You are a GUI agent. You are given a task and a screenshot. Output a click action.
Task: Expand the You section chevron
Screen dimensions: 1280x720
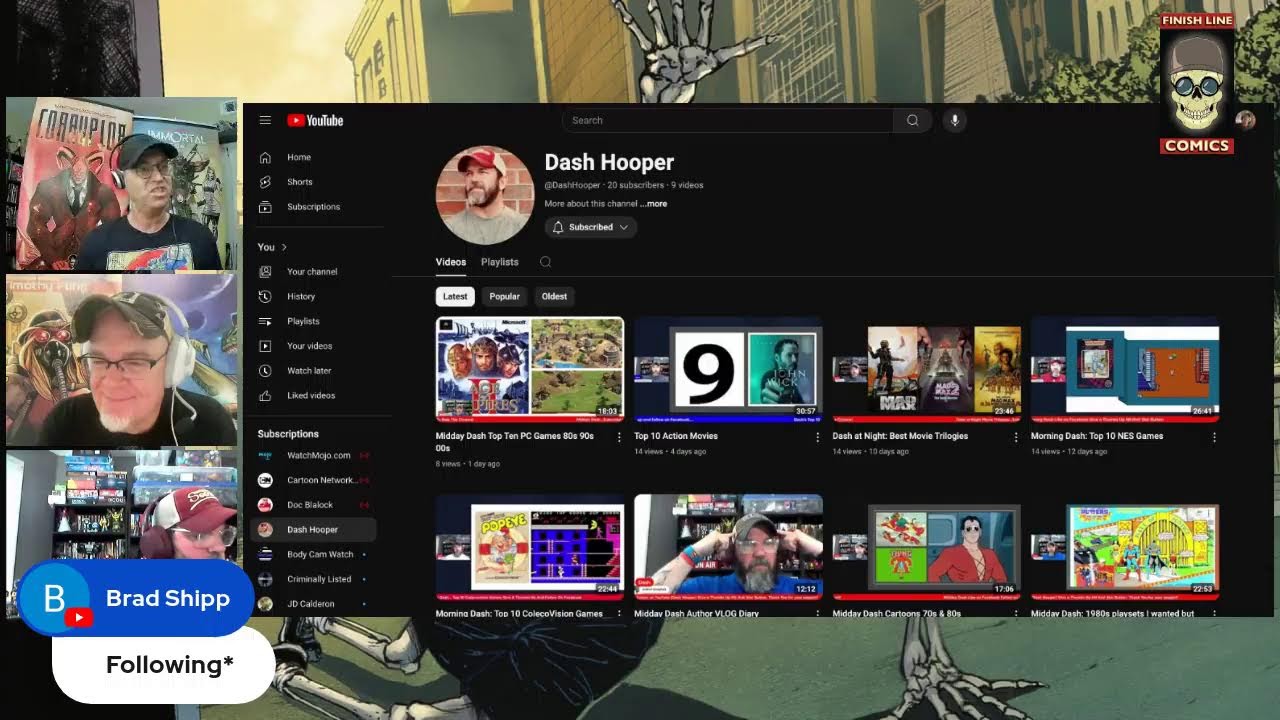pos(284,247)
